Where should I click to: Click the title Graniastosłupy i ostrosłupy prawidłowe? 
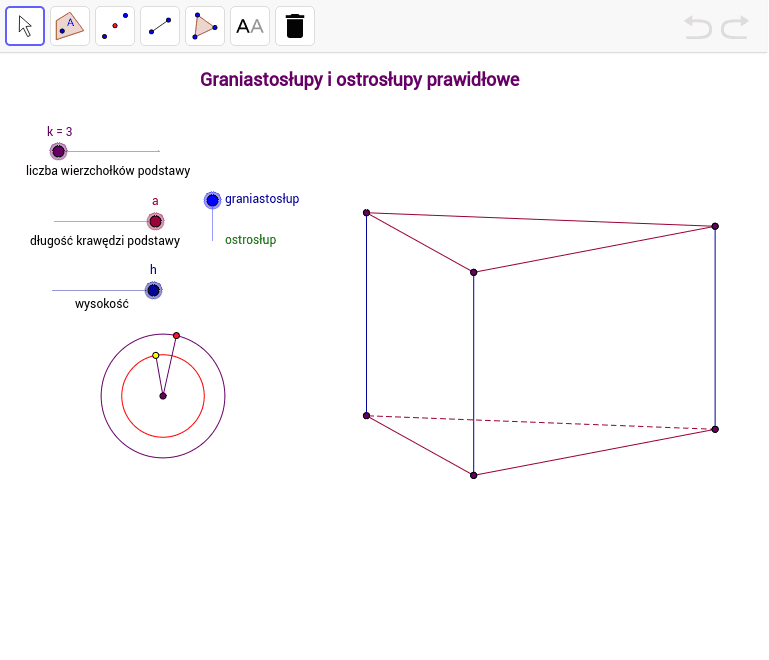(x=359, y=79)
